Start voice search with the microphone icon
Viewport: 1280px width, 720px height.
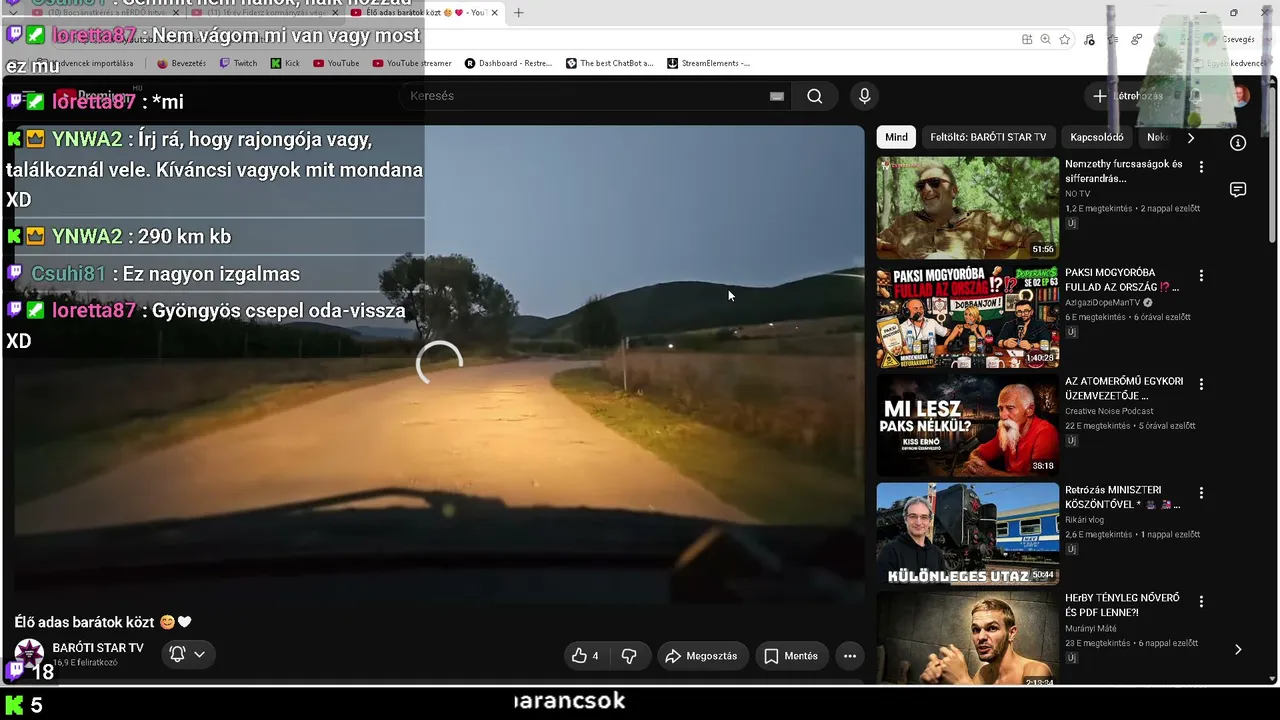click(865, 96)
